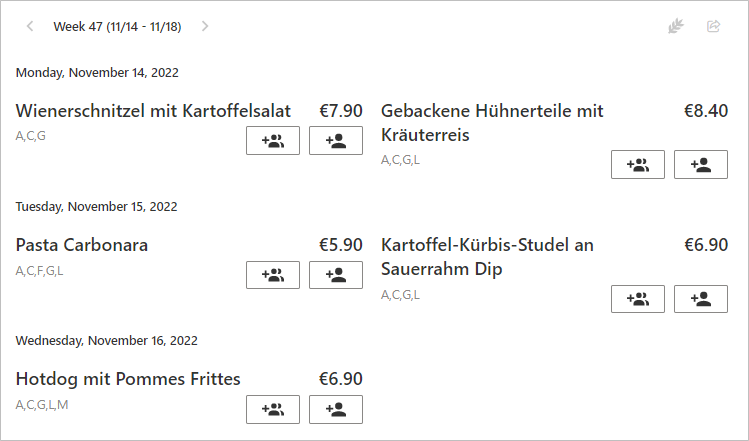Click the €8.40 price of Hühnerteile
This screenshot has width=749, height=441.
coord(706,111)
